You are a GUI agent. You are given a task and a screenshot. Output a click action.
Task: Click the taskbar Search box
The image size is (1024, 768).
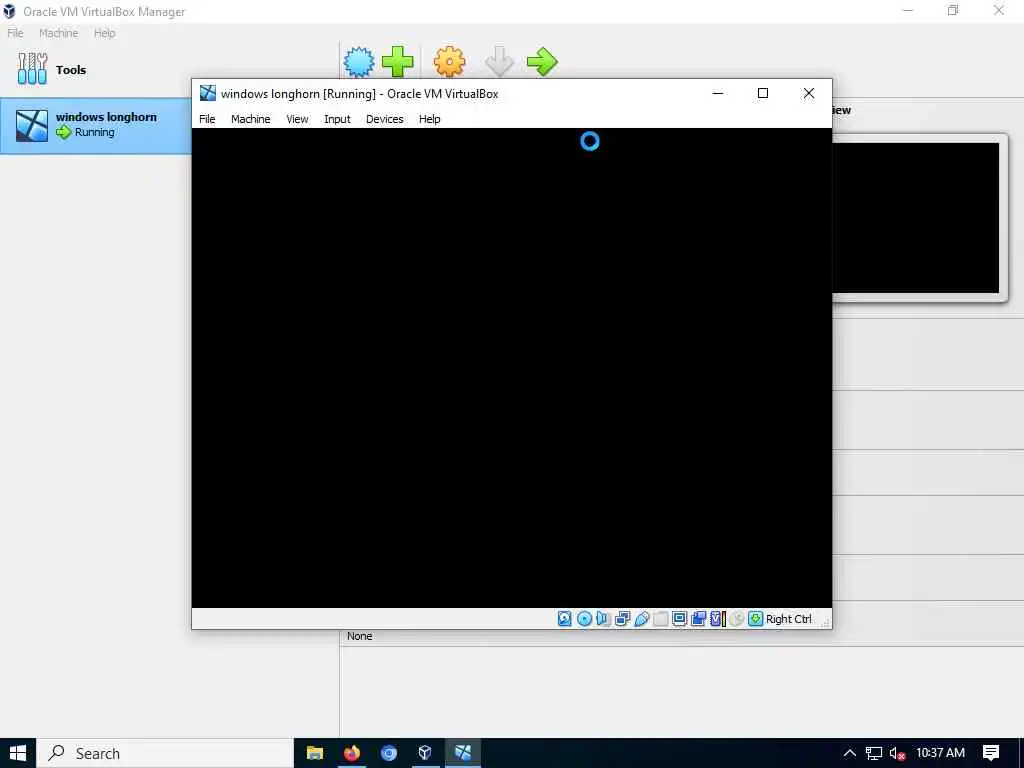pyautogui.click(x=165, y=753)
